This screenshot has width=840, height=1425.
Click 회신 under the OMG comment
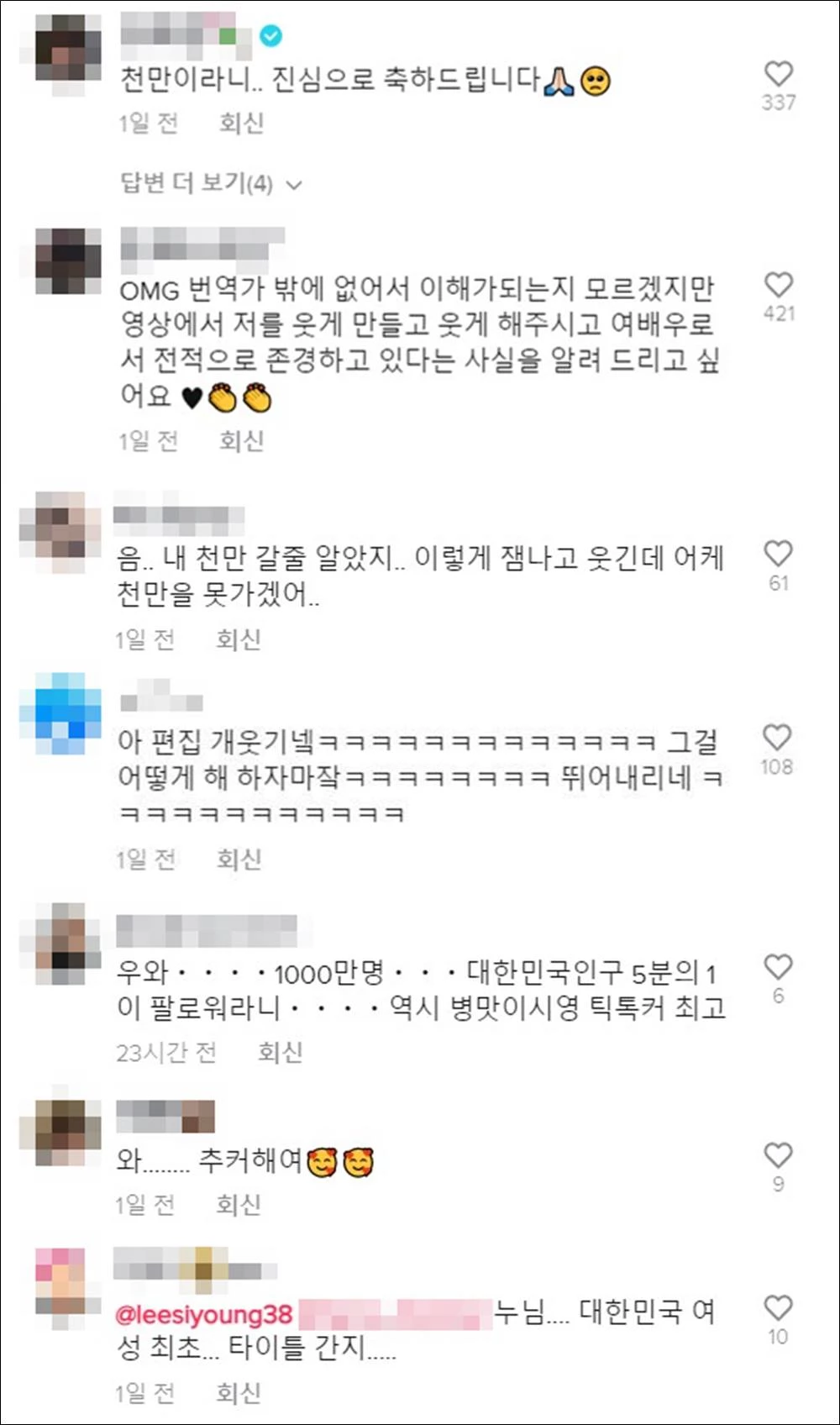pyautogui.click(x=242, y=440)
